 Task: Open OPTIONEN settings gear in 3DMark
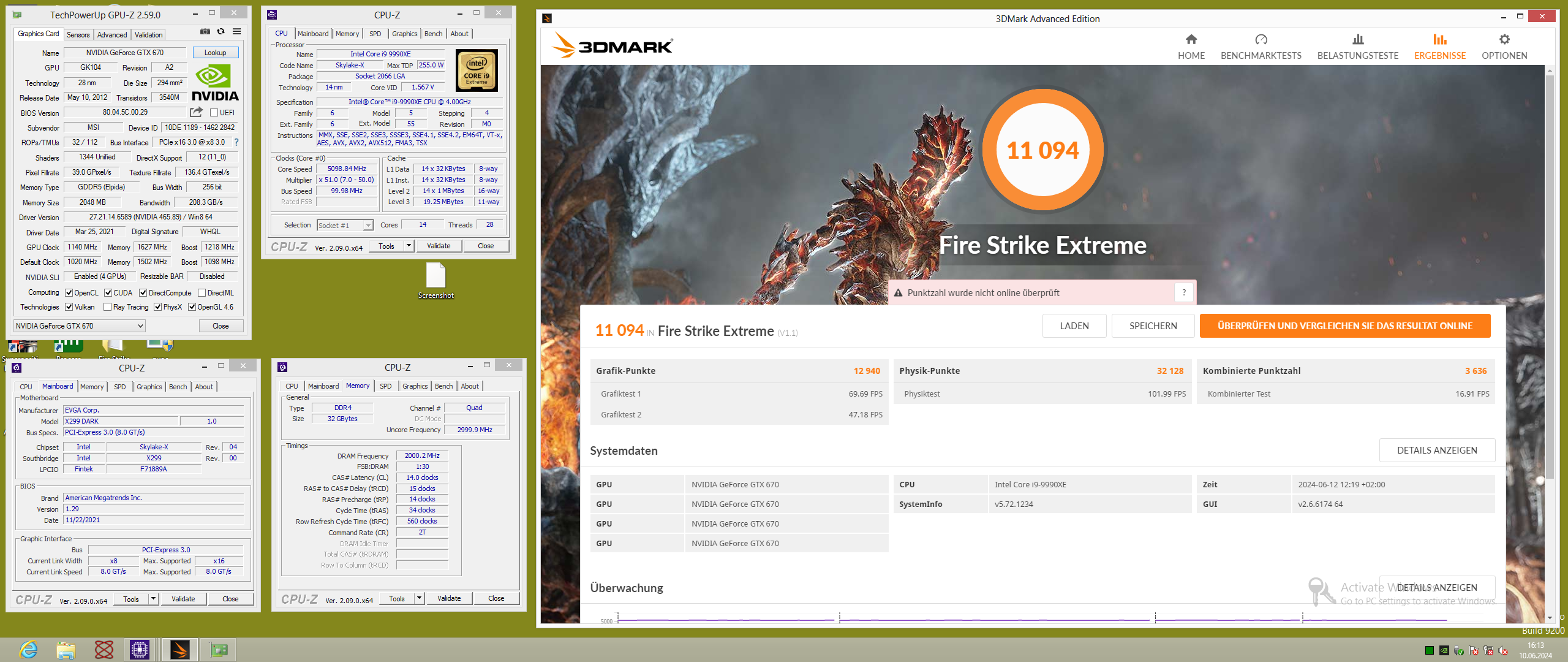click(1504, 47)
